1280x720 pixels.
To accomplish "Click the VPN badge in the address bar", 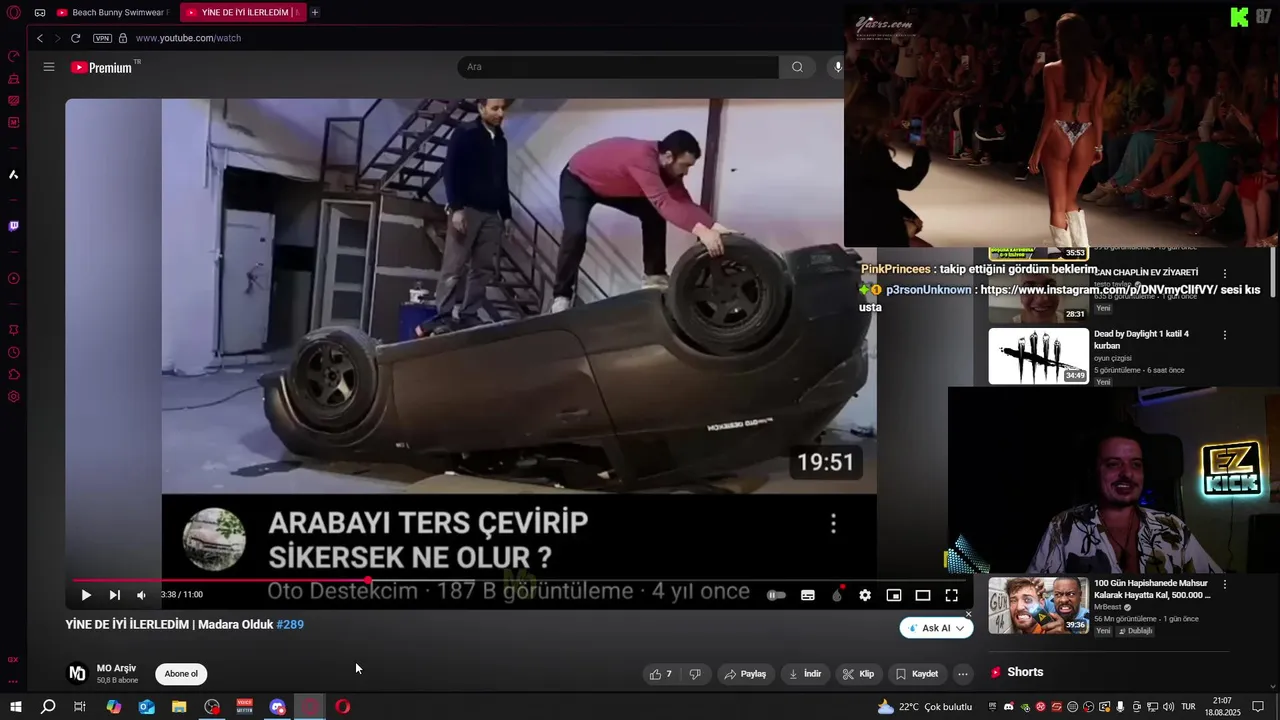I will [x=102, y=38].
